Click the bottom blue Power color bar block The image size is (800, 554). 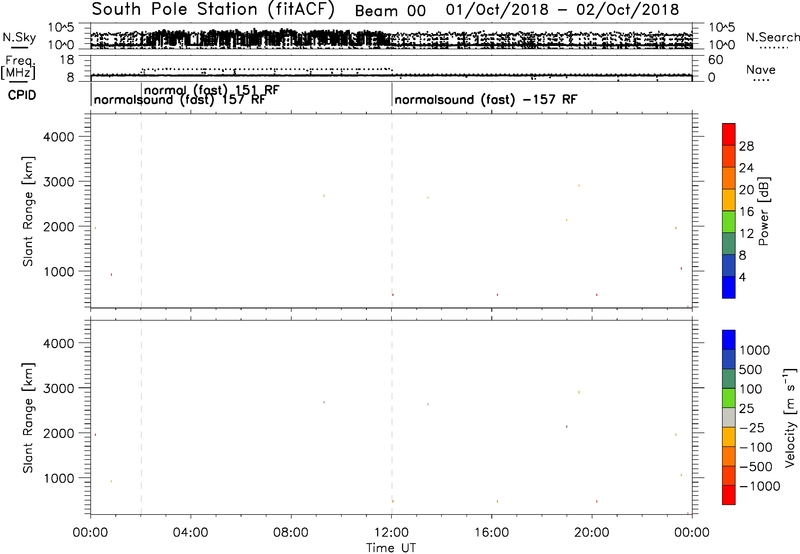coord(729,287)
